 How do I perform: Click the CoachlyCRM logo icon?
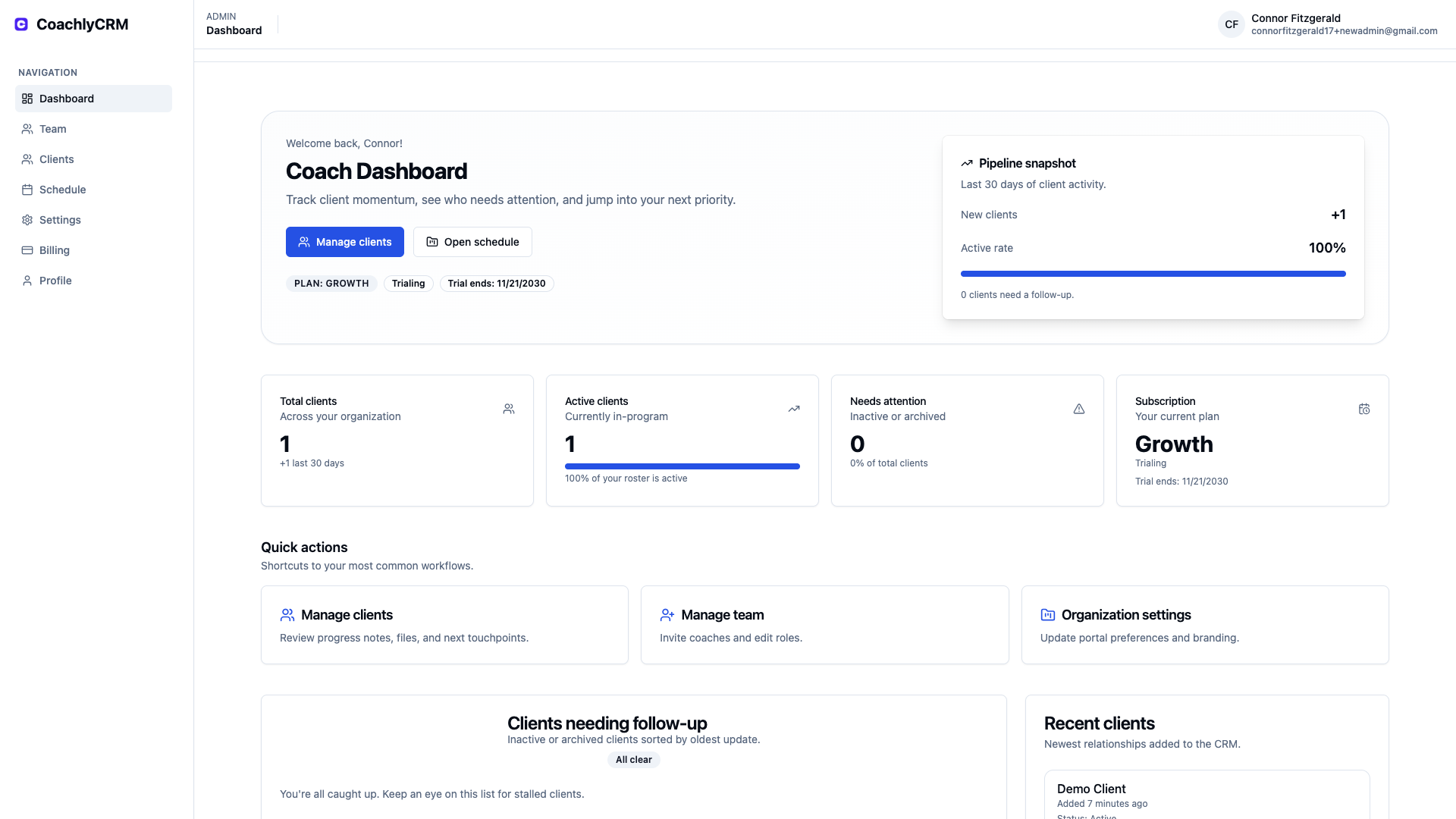point(20,24)
